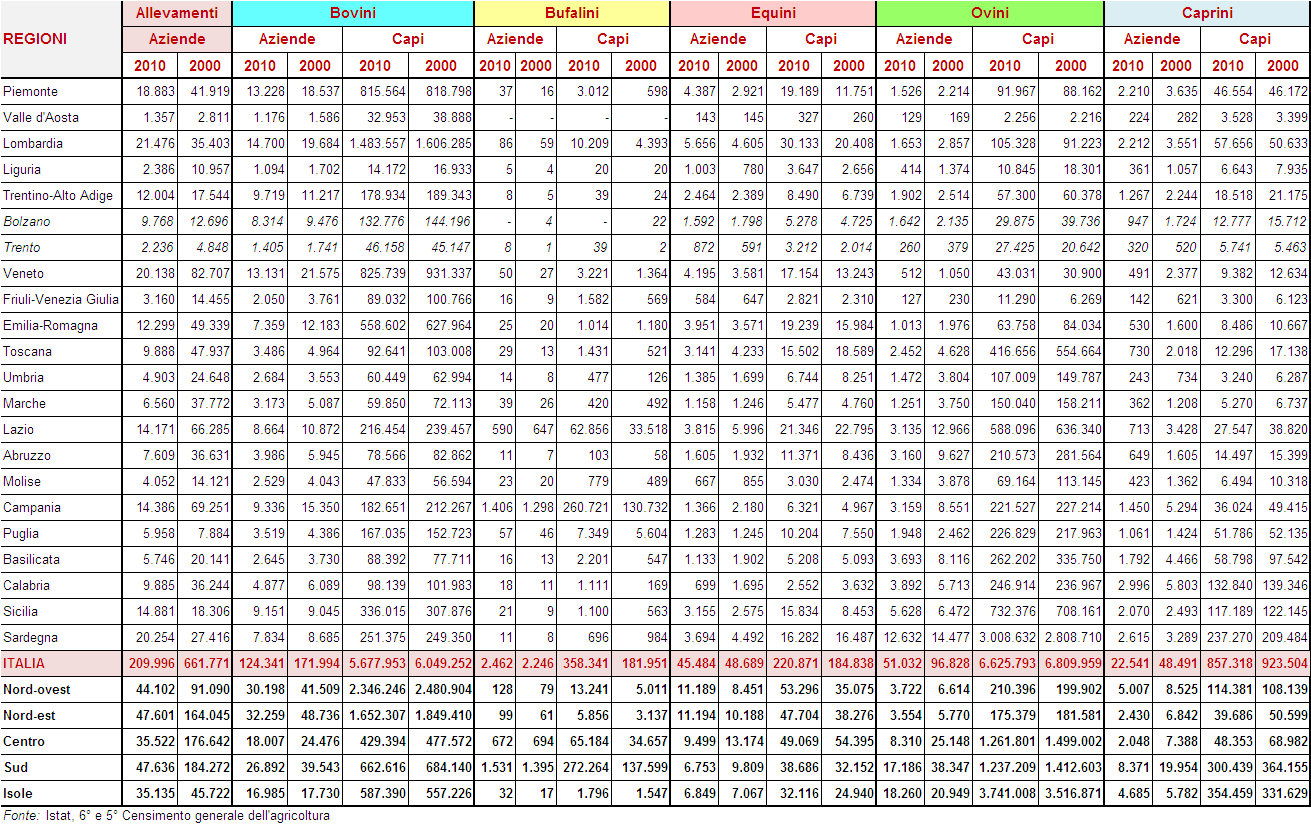Click the Capi subheader under Bovini
The image size is (1311, 824).
point(408,39)
